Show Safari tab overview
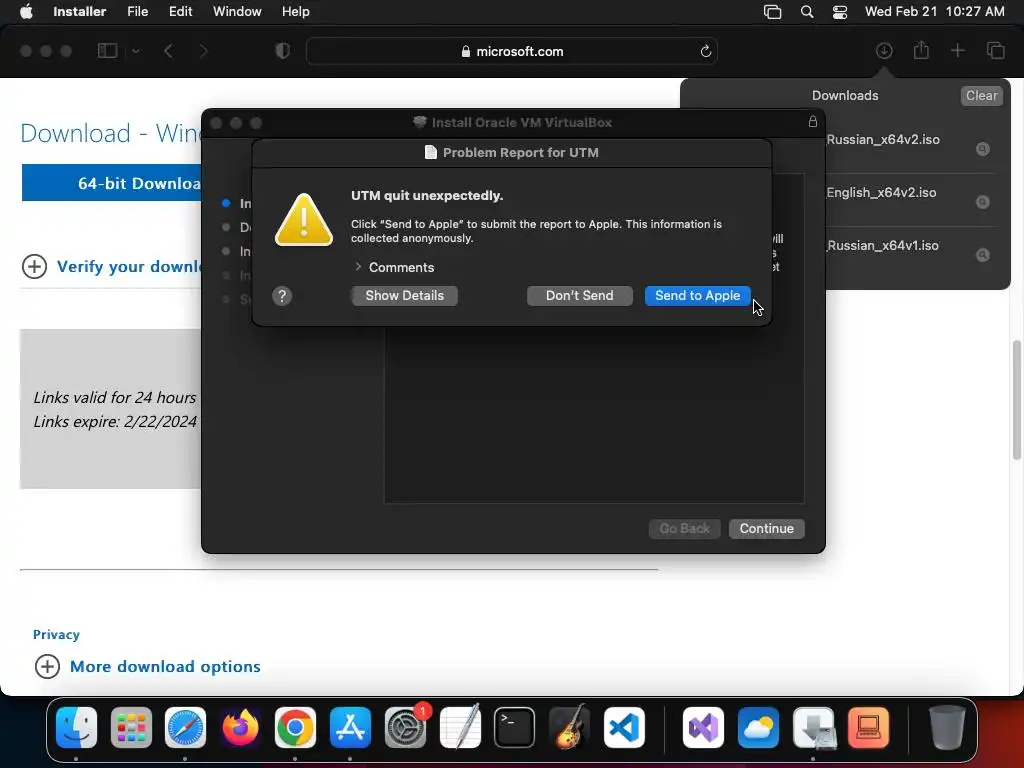The width and height of the screenshot is (1024, 768). pos(995,50)
